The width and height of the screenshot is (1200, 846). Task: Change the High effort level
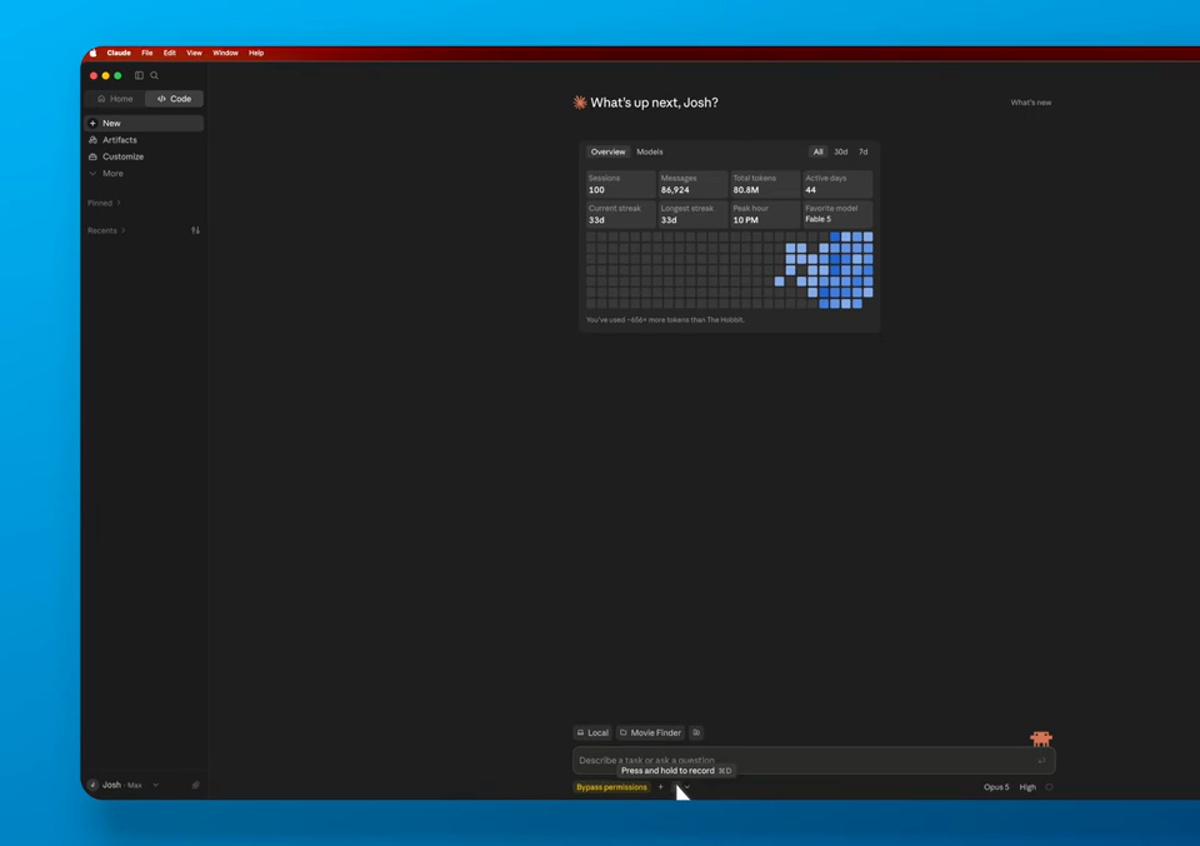click(x=1027, y=787)
